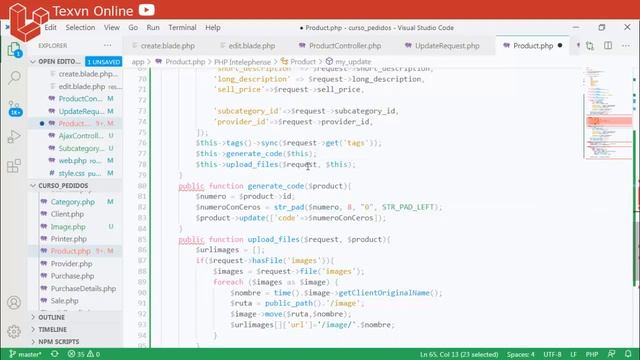This screenshot has width=640, height=360.
Task: Click app breadcrumb segment
Action: click(138, 62)
